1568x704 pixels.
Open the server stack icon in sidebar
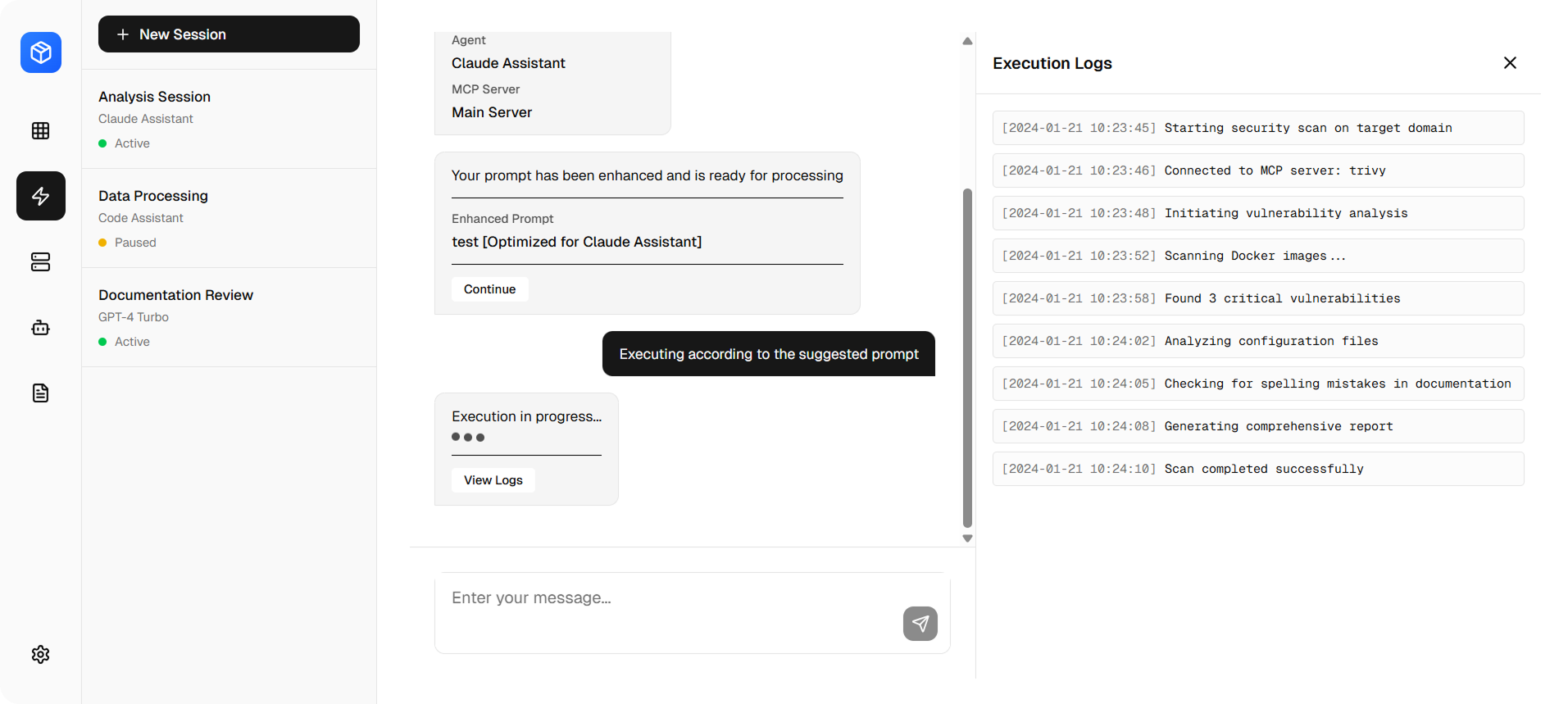(x=41, y=261)
